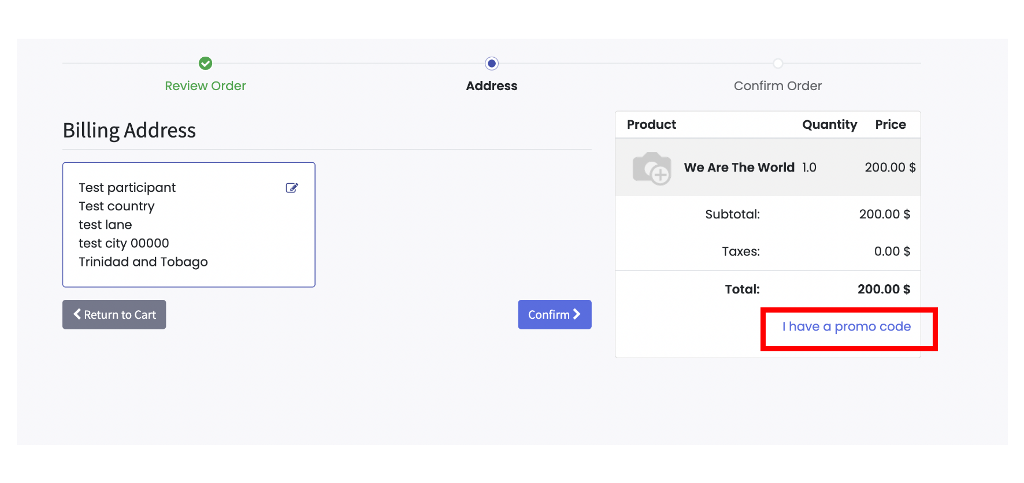The width and height of the screenshot is (1024, 483).
Task: Go back to the Review Order step label
Action: (x=205, y=86)
